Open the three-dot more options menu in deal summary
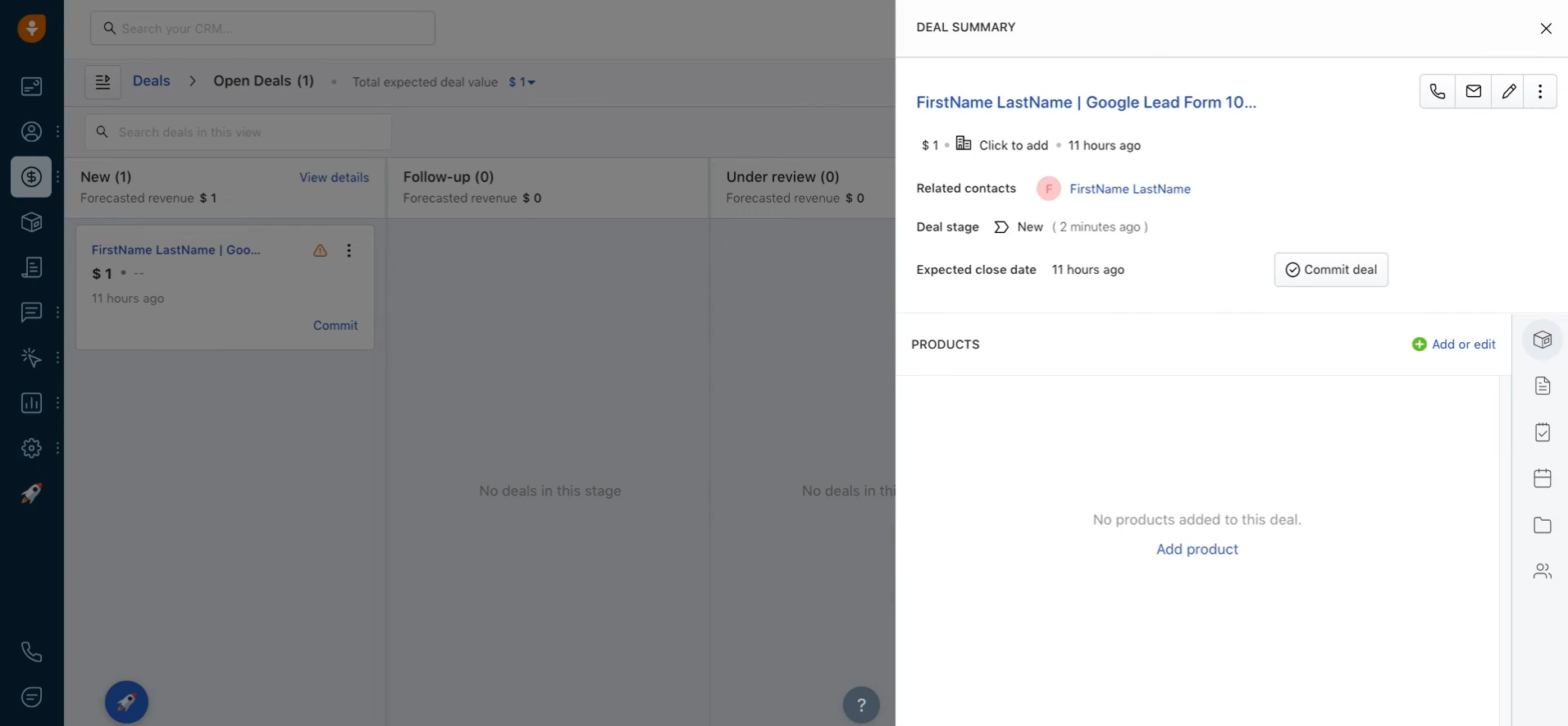Viewport: 1568px width, 726px height. [x=1540, y=91]
